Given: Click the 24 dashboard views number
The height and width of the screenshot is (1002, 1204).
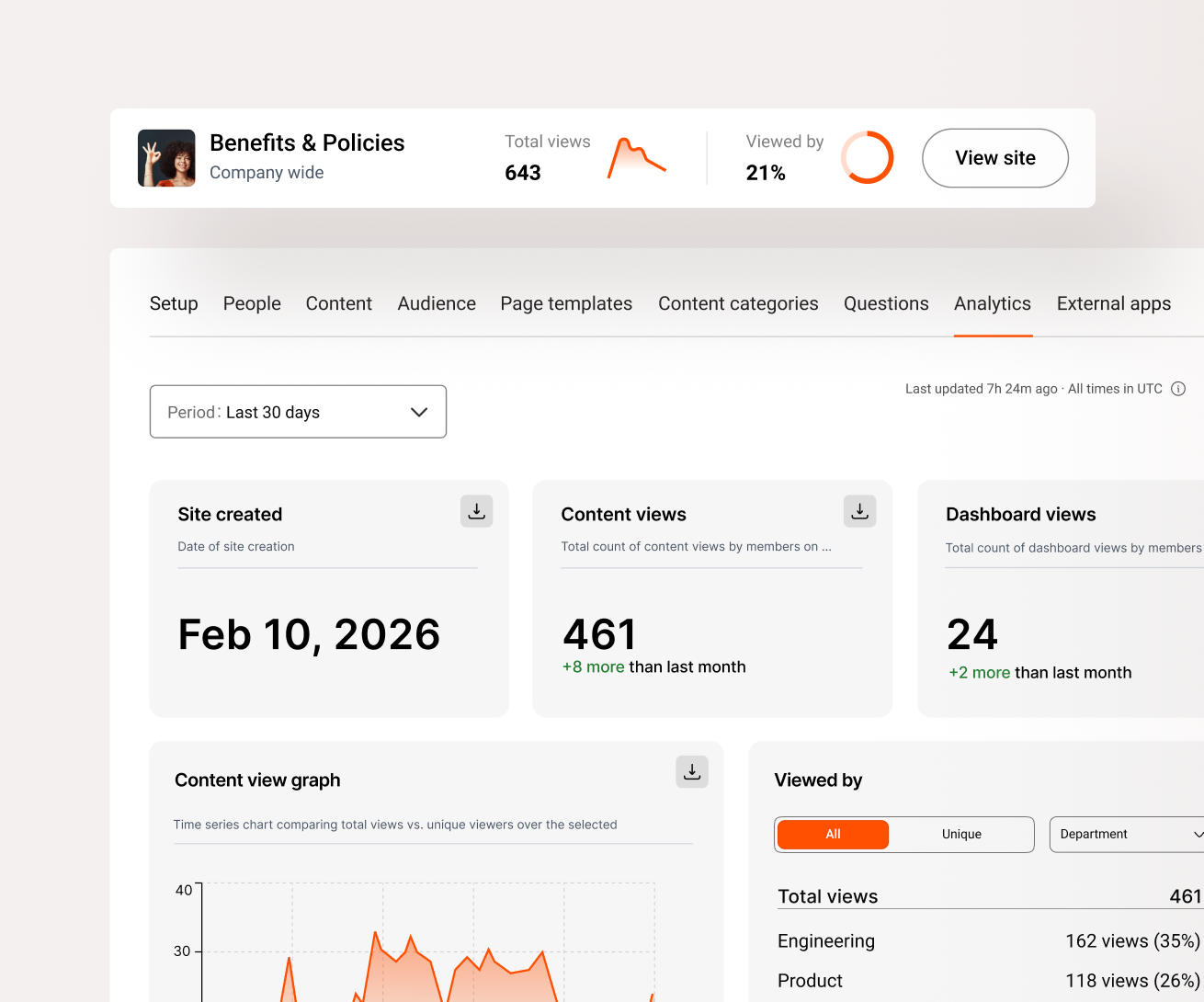Looking at the screenshot, I should pos(972,634).
